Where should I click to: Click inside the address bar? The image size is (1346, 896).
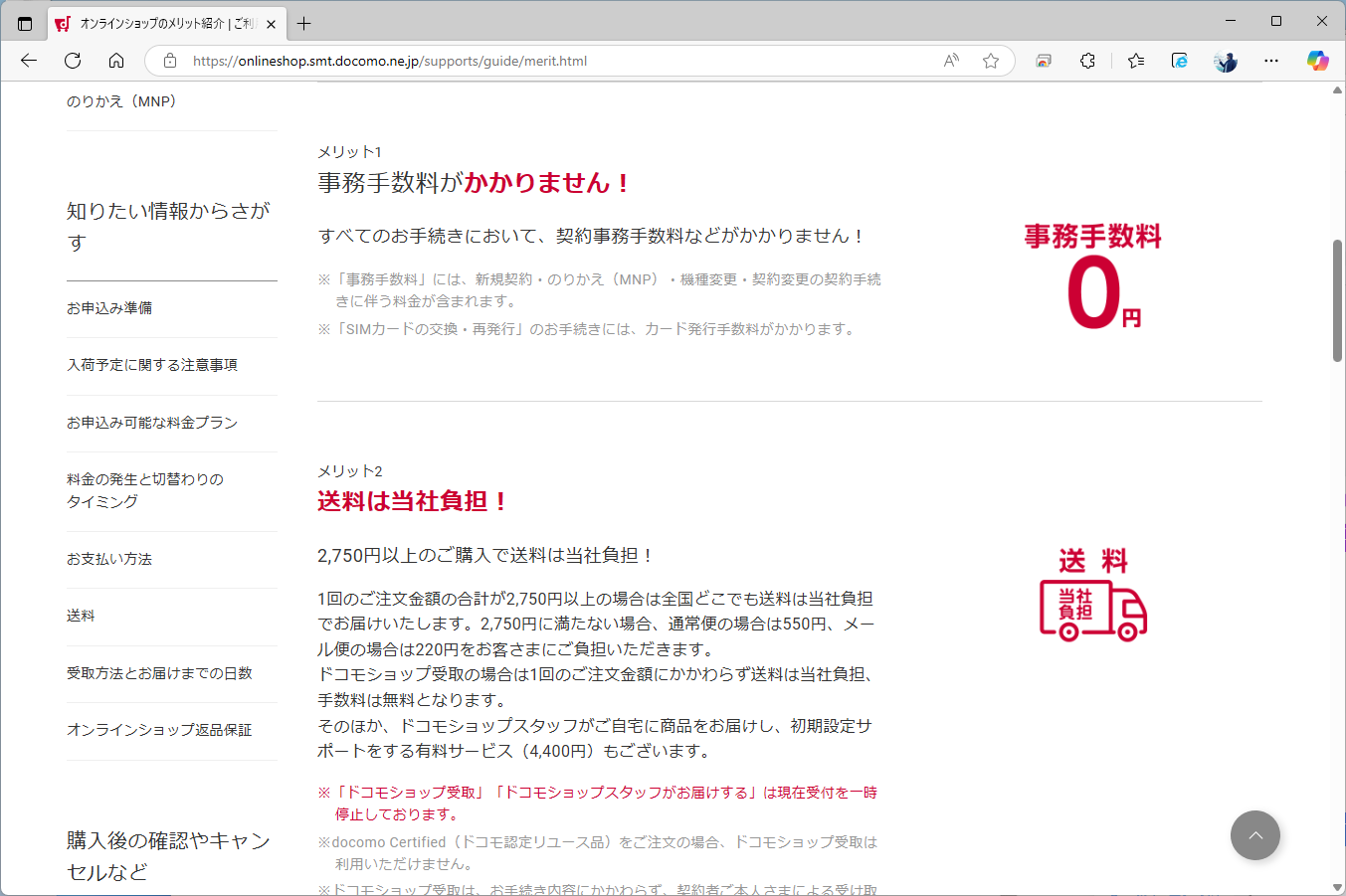[x=497, y=61]
